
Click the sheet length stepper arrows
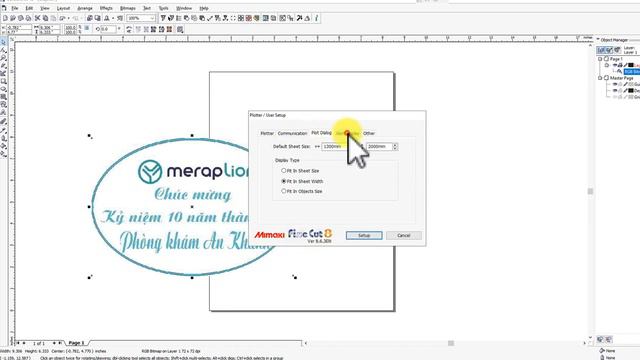(395, 146)
